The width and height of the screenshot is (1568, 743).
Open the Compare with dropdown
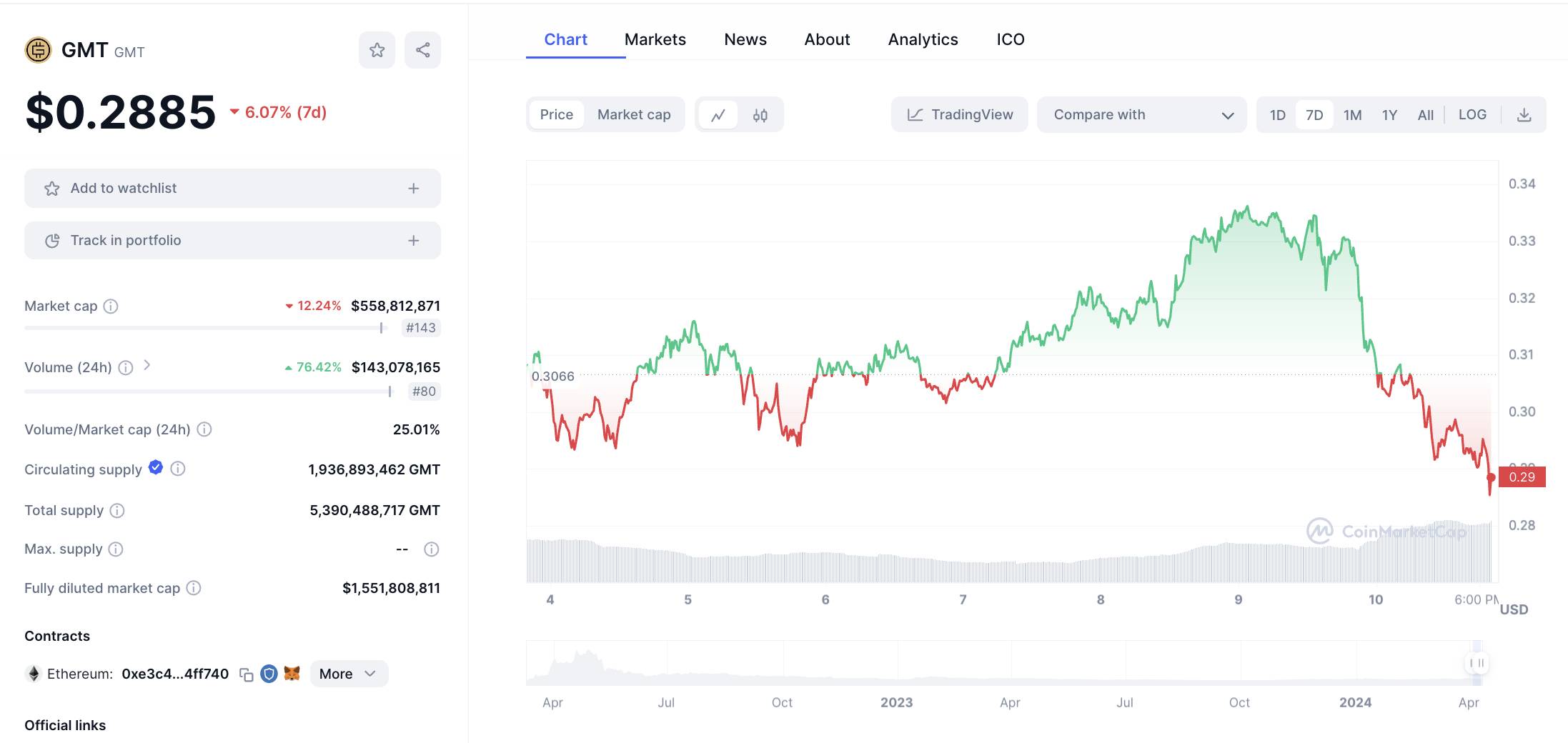(1142, 115)
